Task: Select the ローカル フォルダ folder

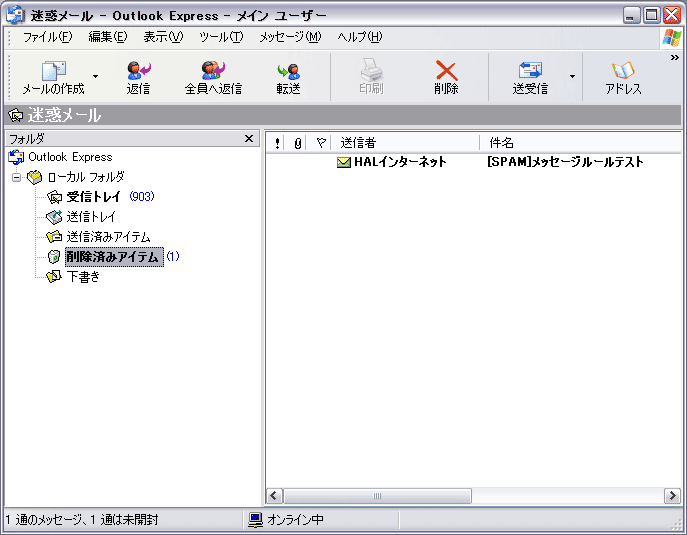Action: click(x=86, y=177)
